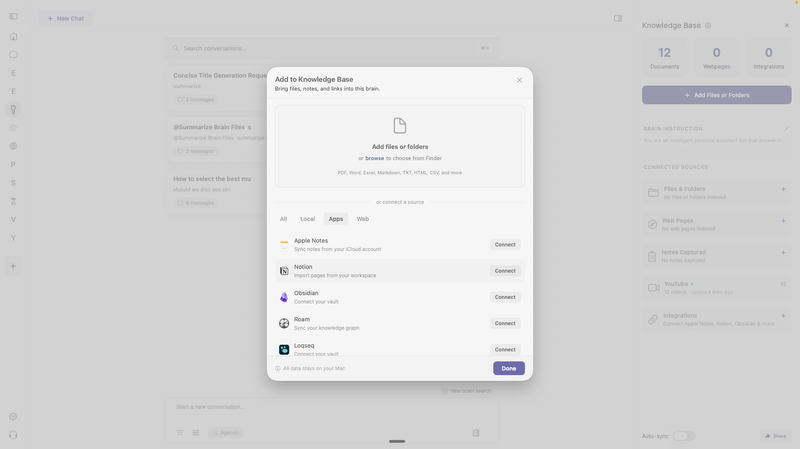800x449 pixels.
Task: Click the sliders options icon below input
Action: 195,433
